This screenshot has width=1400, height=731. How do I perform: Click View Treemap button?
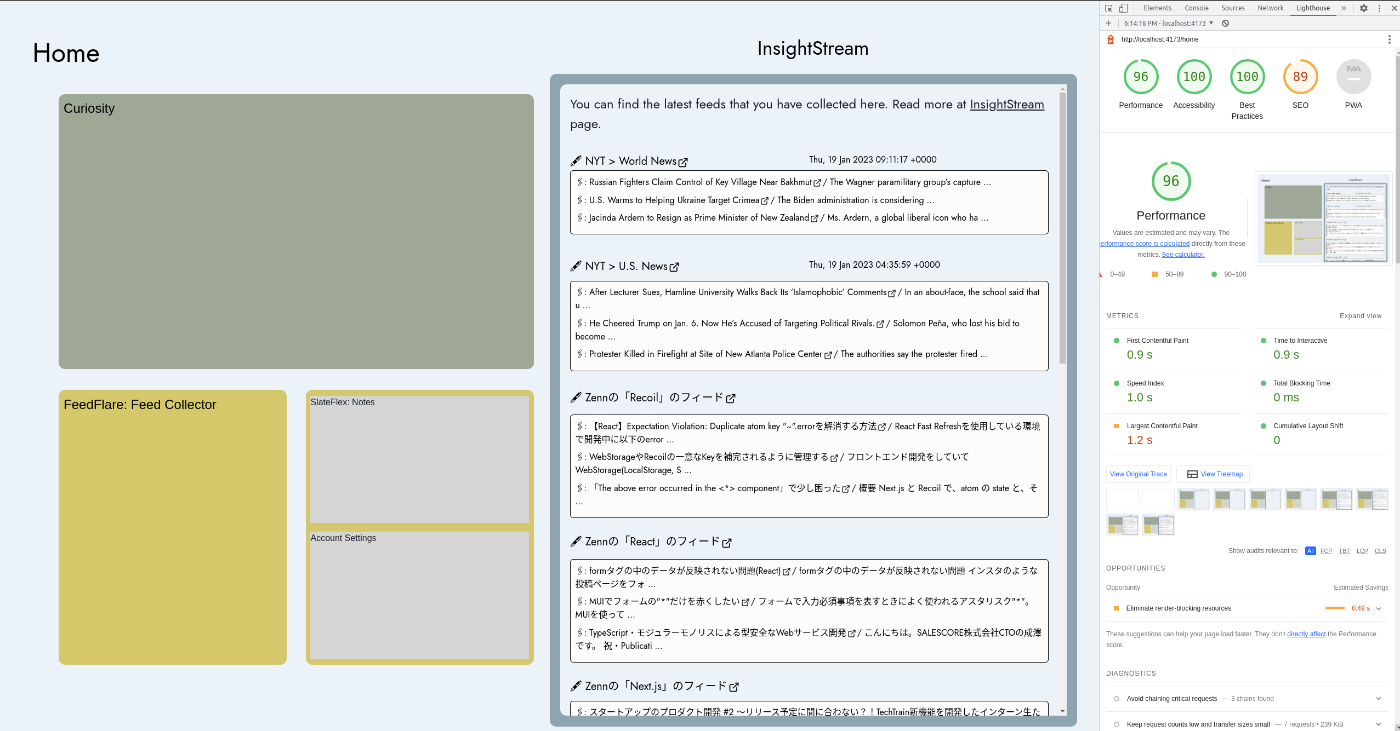pos(1213,474)
